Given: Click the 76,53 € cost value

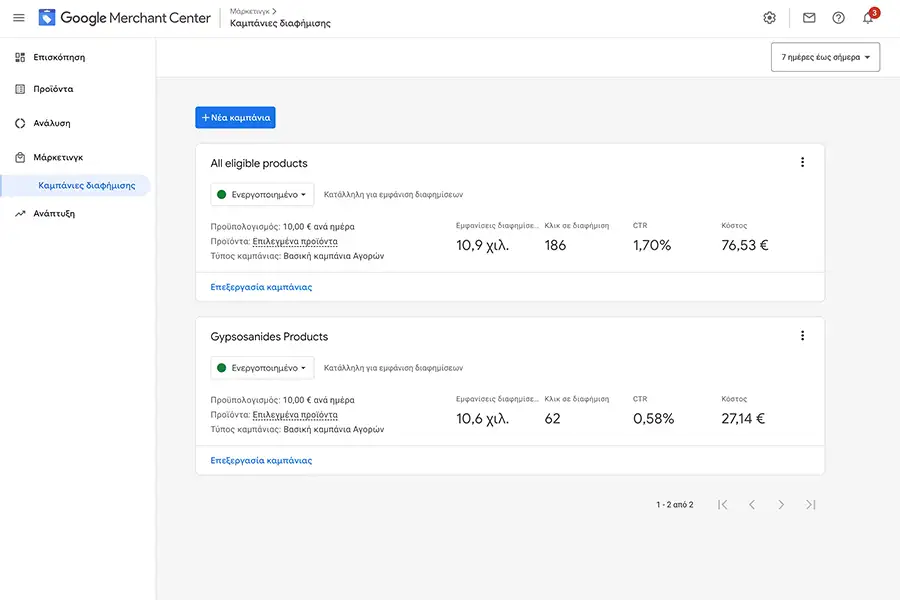Looking at the screenshot, I should click(x=744, y=245).
